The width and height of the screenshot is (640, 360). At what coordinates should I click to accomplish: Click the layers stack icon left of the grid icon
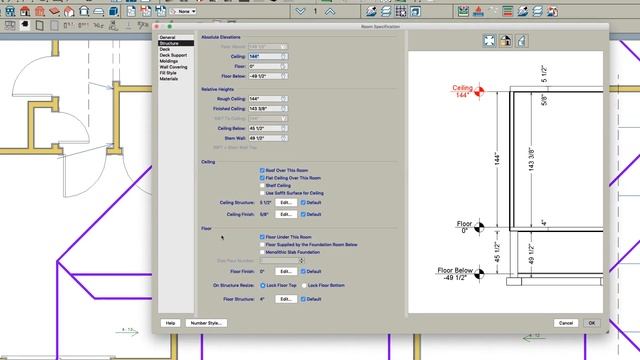[x=386, y=11]
